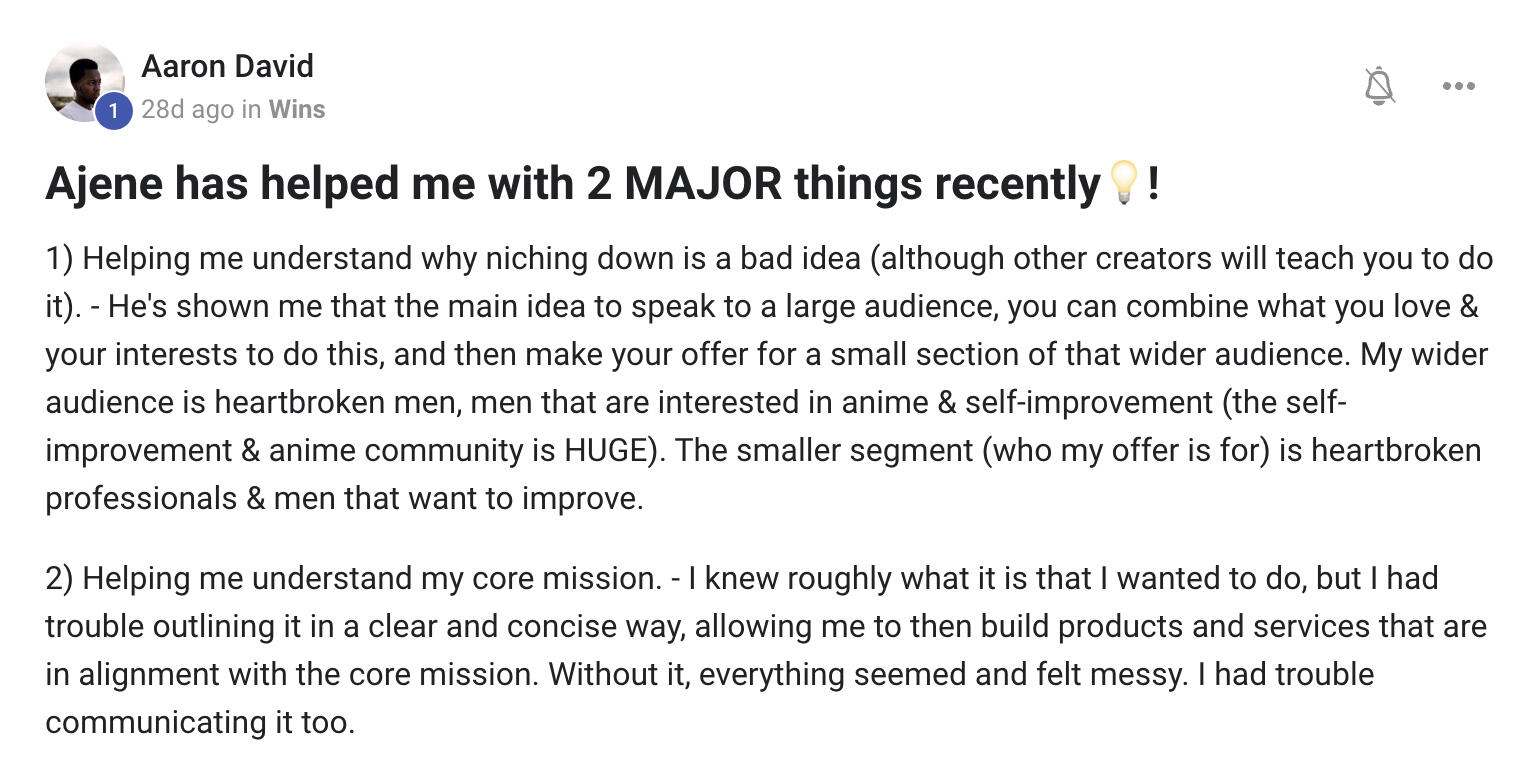Click the blue level 1 badge
Screen dimensions: 1540x776
113,111
